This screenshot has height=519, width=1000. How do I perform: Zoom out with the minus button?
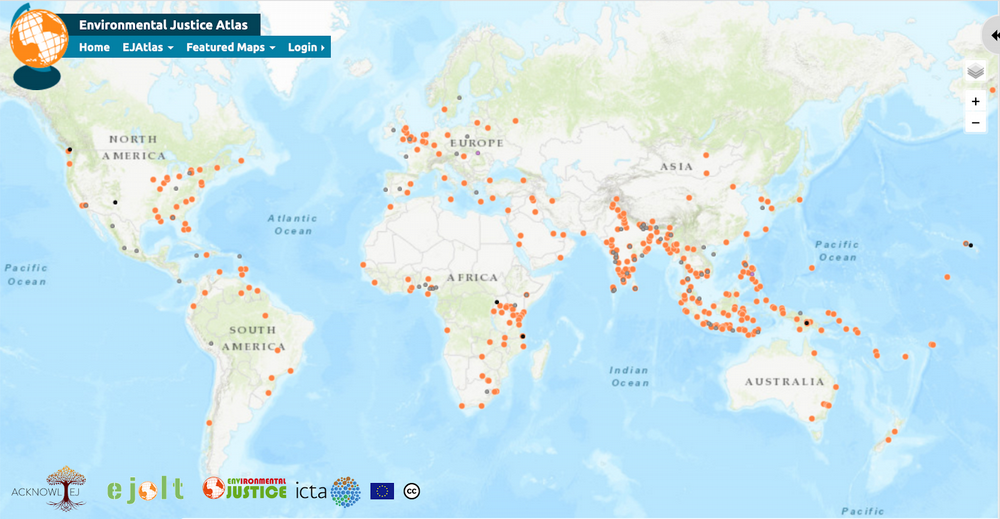click(x=975, y=122)
